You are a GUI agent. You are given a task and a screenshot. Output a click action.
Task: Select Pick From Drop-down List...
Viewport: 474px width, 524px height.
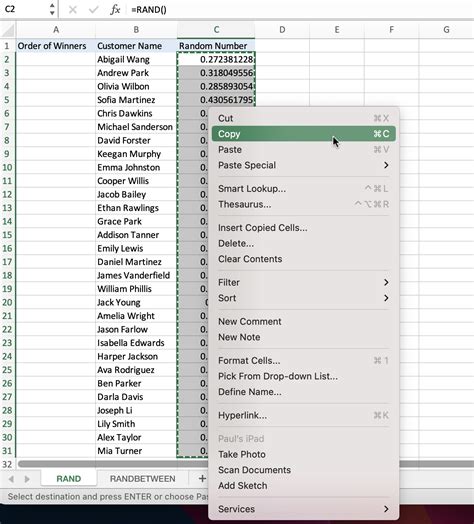pyautogui.click(x=304, y=376)
